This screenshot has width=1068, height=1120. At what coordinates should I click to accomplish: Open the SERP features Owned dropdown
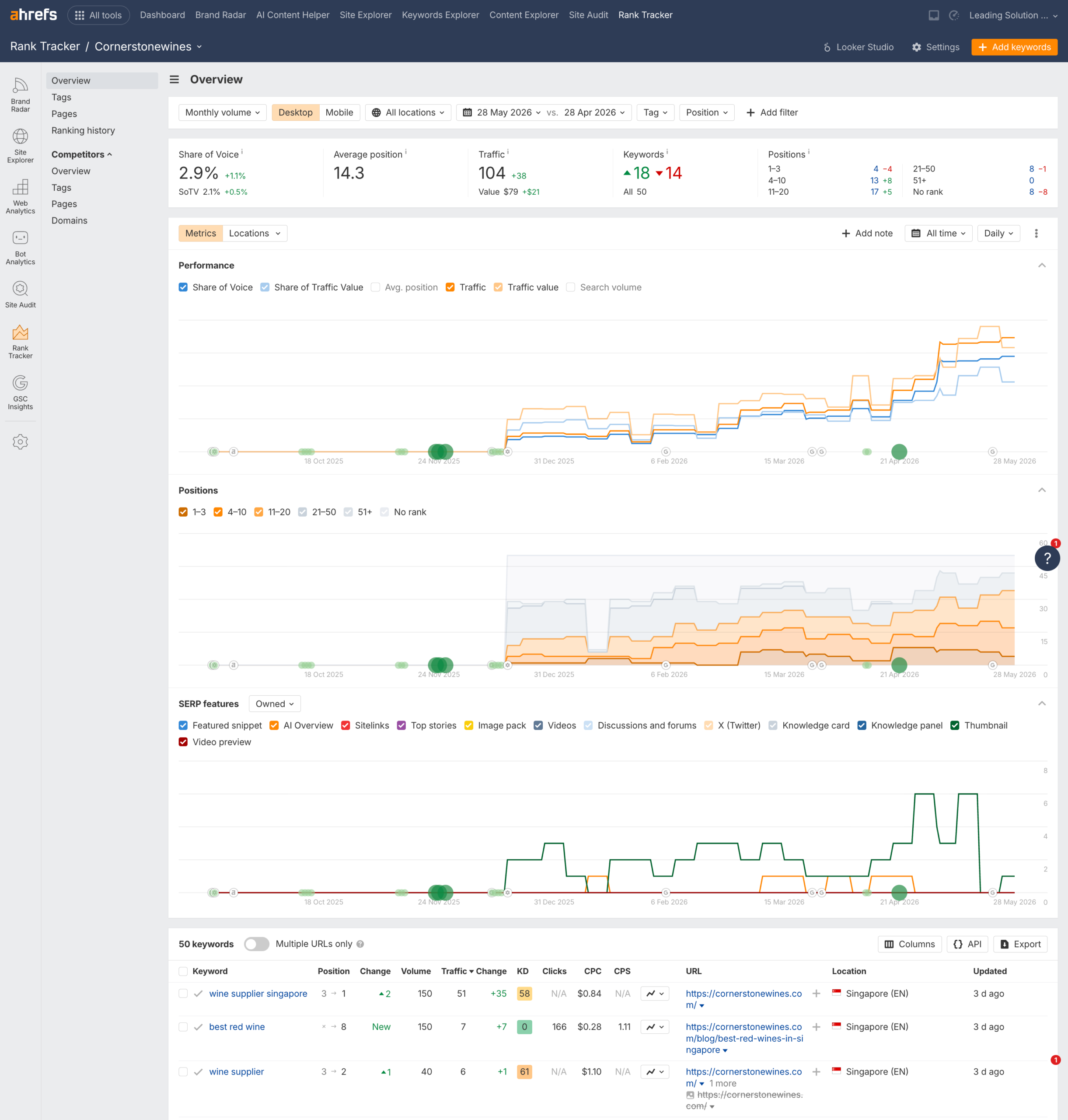pos(274,704)
